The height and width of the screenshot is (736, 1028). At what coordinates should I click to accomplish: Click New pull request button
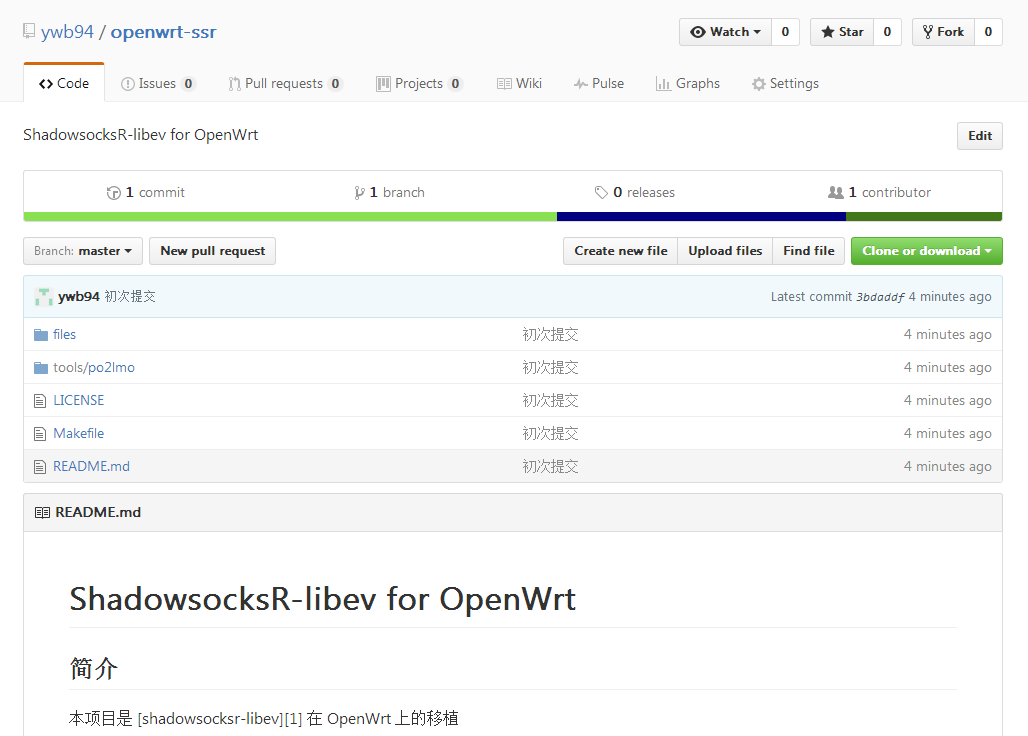tap(212, 251)
